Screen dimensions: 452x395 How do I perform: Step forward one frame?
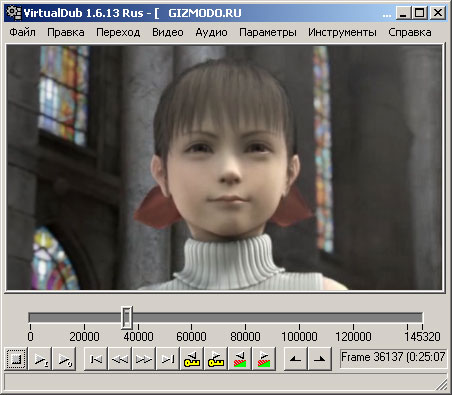click(x=144, y=359)
